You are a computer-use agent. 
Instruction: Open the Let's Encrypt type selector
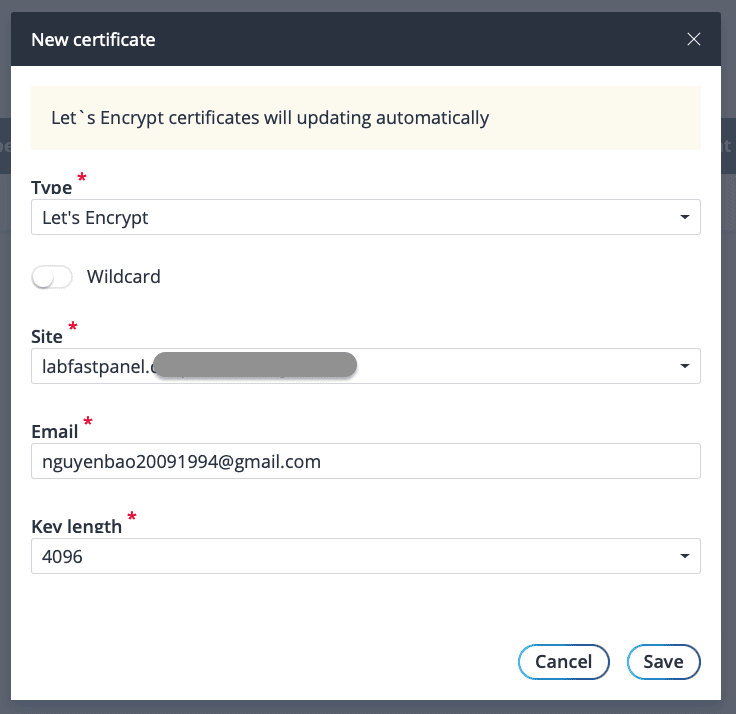[x=360, y=217]
